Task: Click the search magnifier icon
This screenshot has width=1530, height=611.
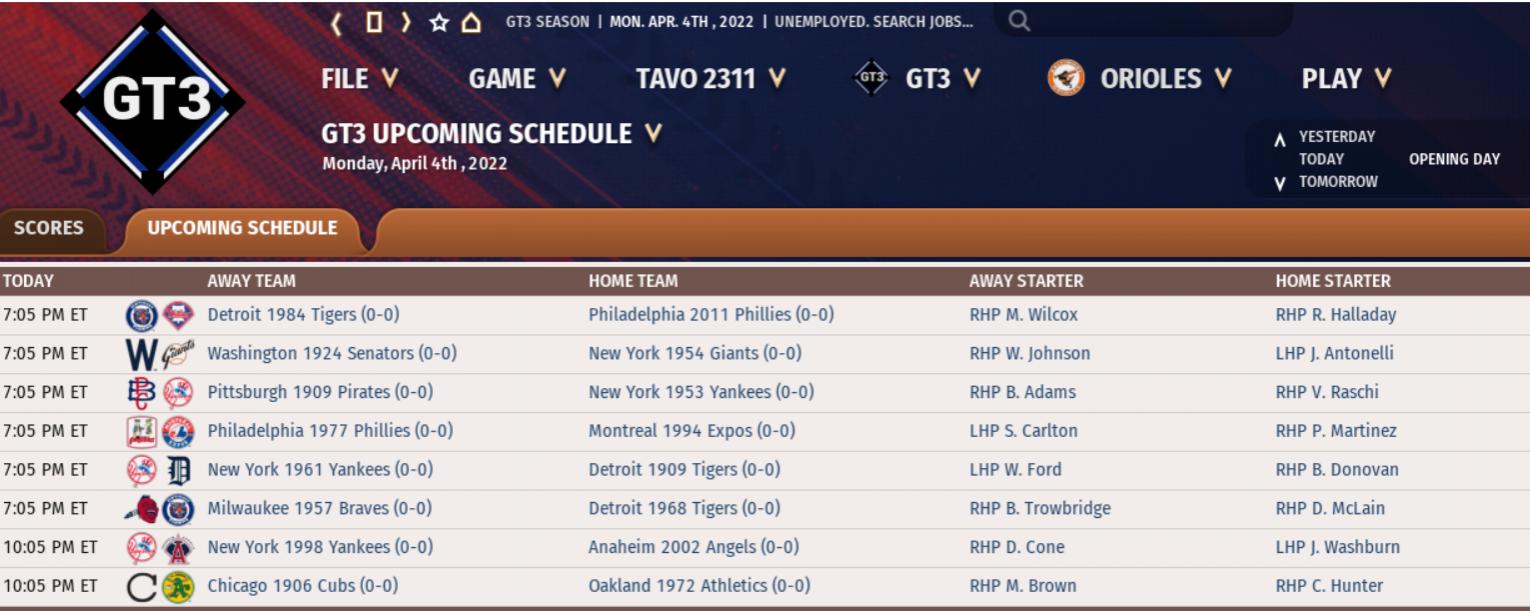Action: (1019, 20)
